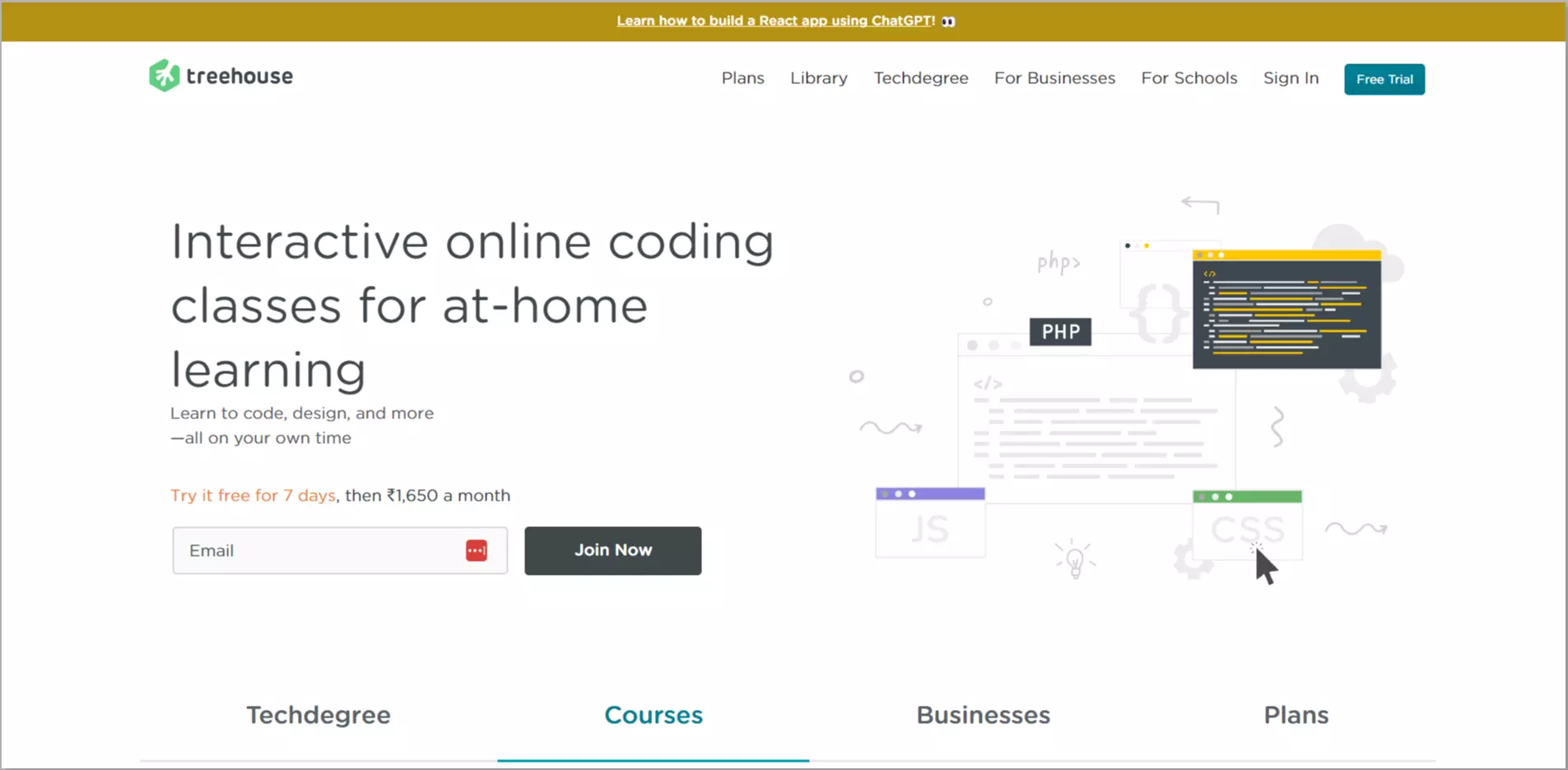Click the treehouse wordmark text
Viewport: 1568px width, 770px height.
pyautogui.click(x=240, y=76)
